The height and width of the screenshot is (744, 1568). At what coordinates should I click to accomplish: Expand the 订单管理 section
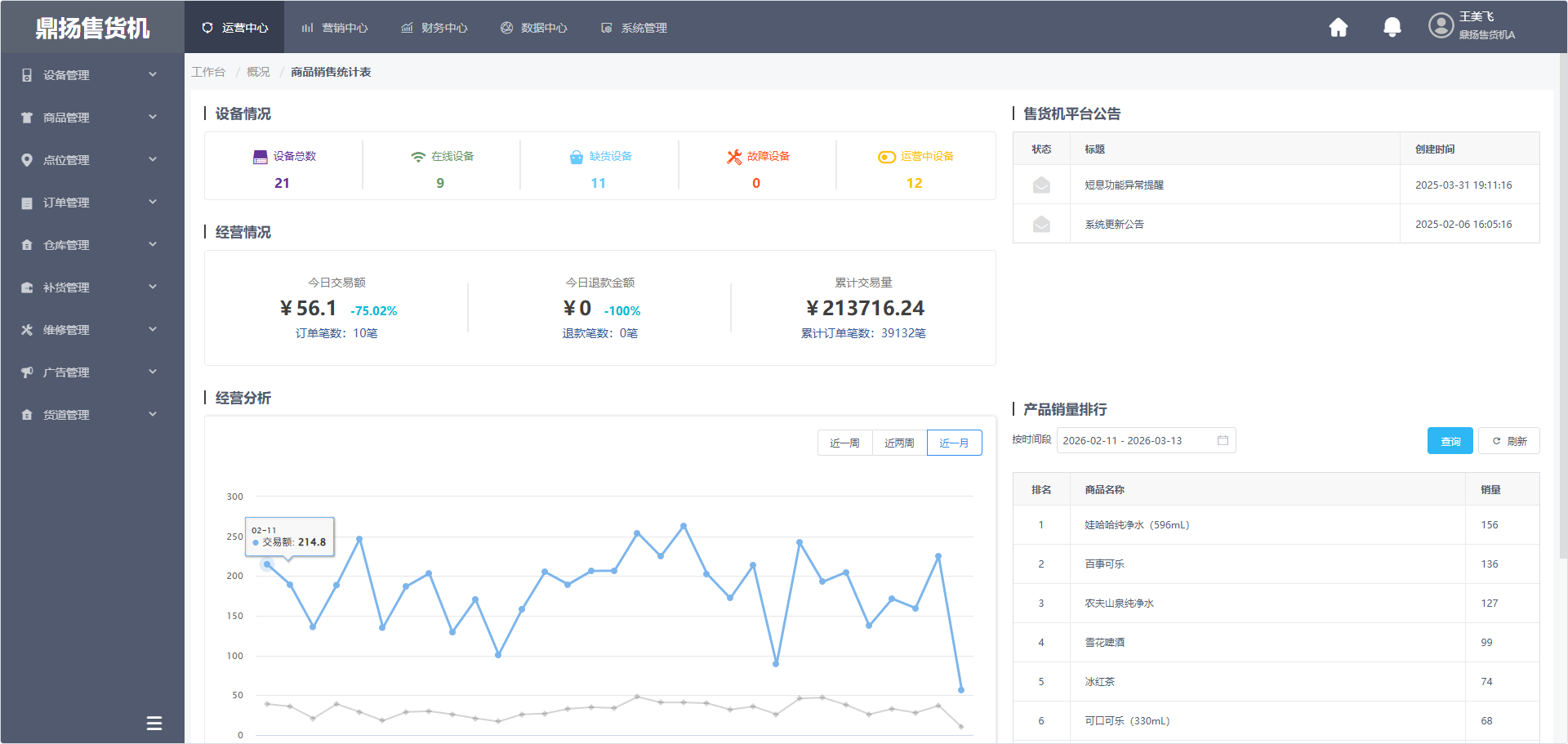click(x=152, y=202)
